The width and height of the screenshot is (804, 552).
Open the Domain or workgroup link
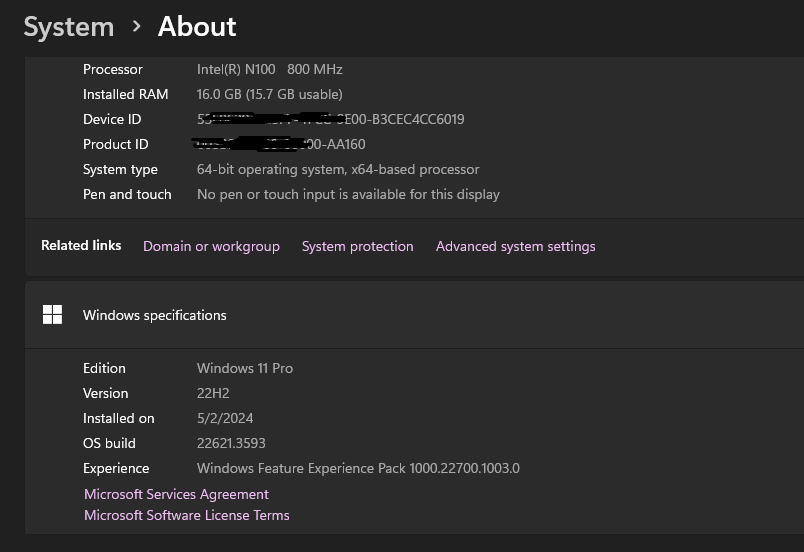pos(211,247)
